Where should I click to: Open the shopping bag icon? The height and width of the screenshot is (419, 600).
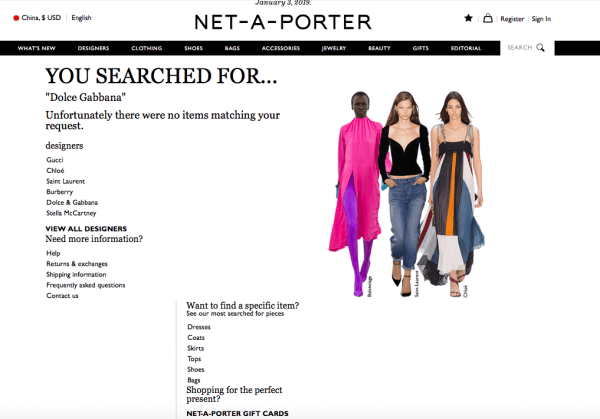(488, 18)
